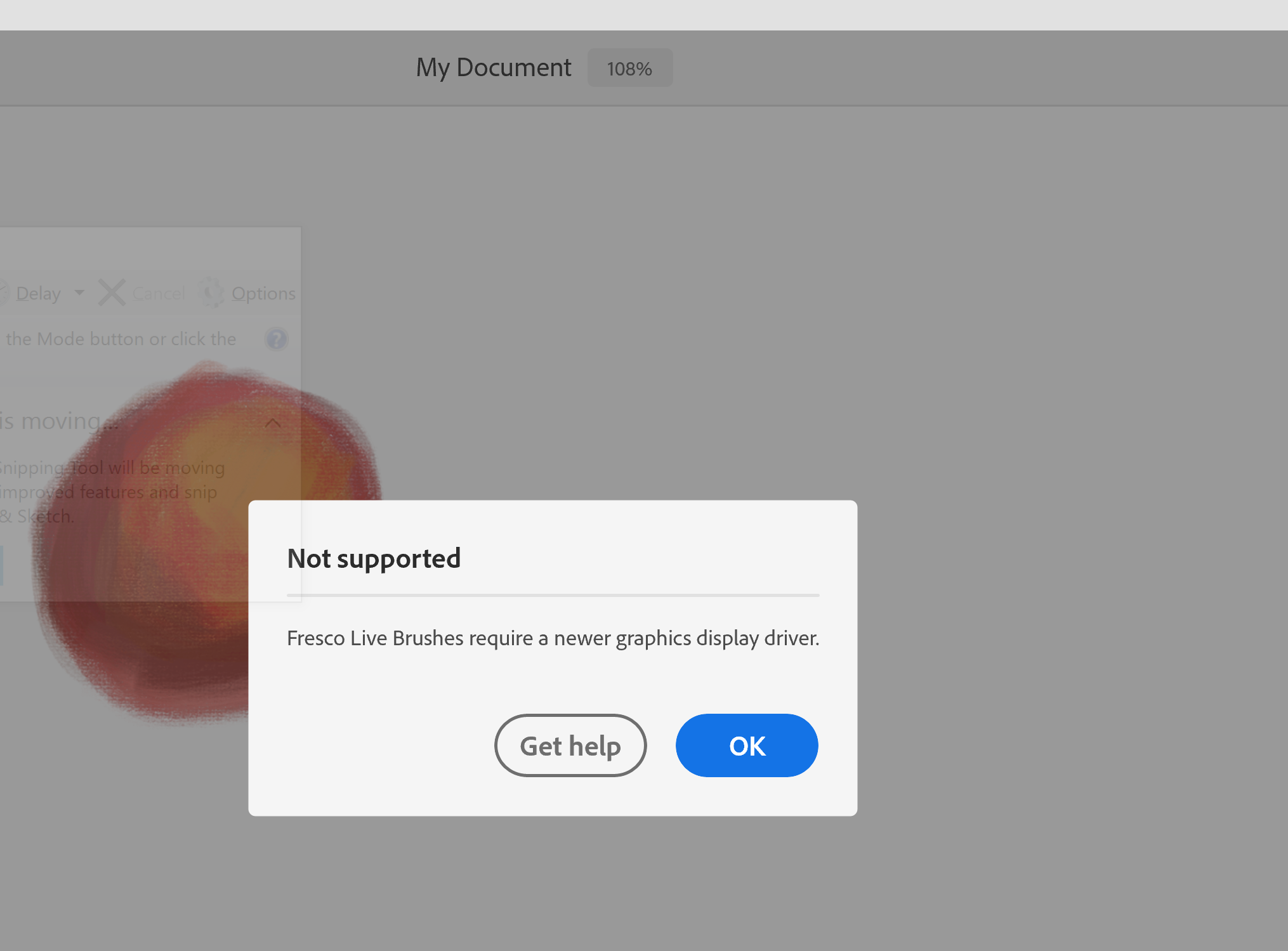Click the partially visible blue button at left edge
The image size is (1288, 951).
tap(1, 565)
